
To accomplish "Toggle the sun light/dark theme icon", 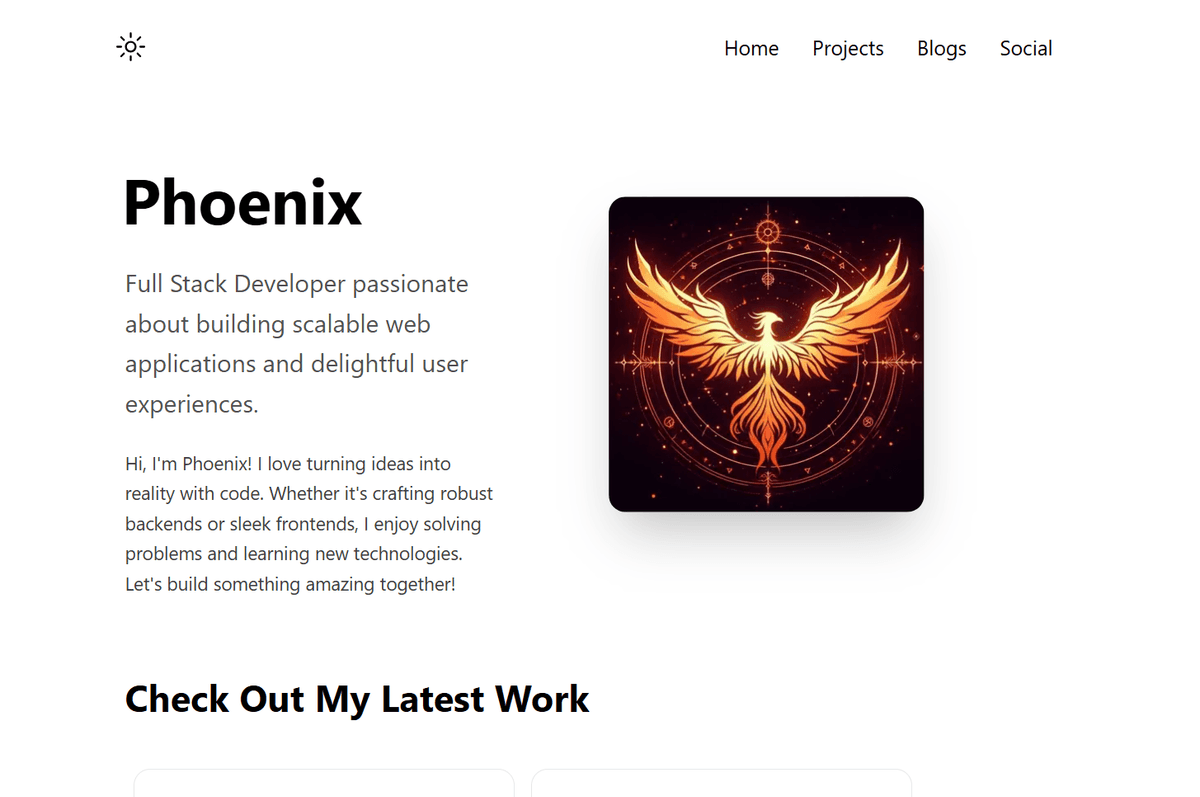I will 131,47.
